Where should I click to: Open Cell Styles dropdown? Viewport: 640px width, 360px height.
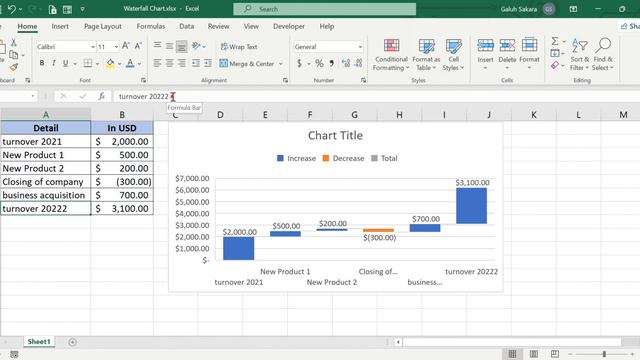point(453,56)
